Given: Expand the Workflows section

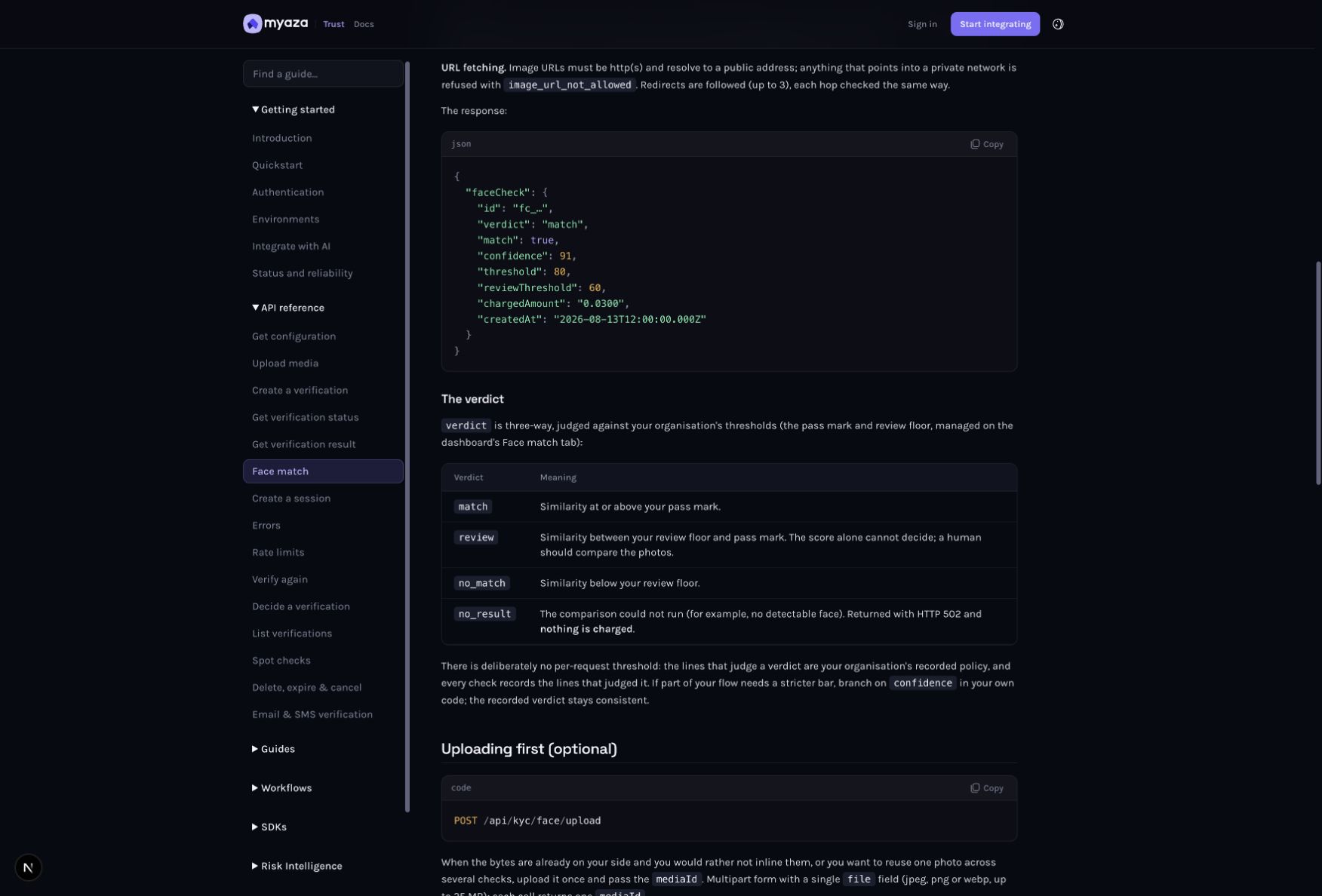Looking at the screenshot, I should click(281, 788).
